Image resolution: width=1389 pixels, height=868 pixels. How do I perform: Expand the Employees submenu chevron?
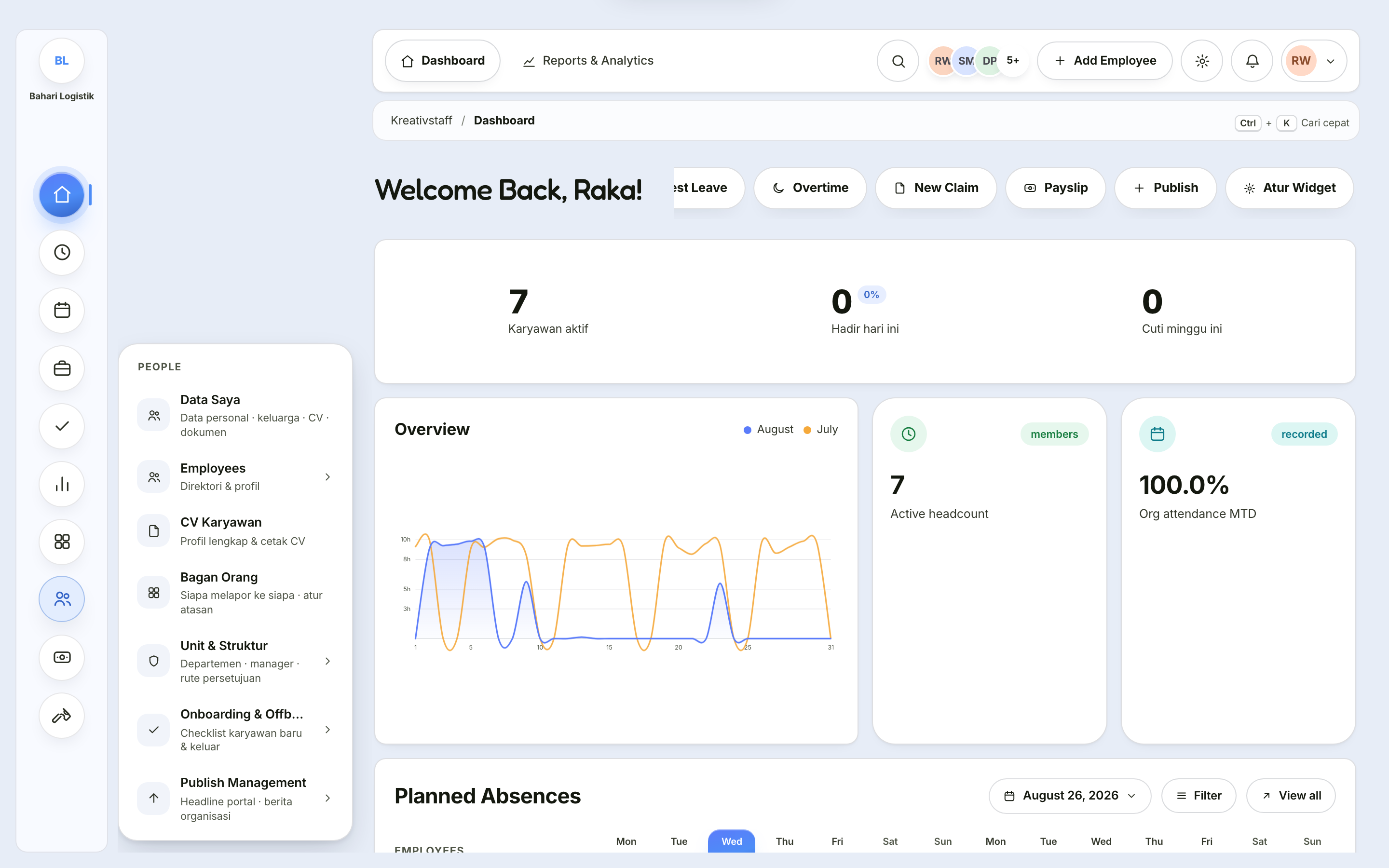coord(328,477)
